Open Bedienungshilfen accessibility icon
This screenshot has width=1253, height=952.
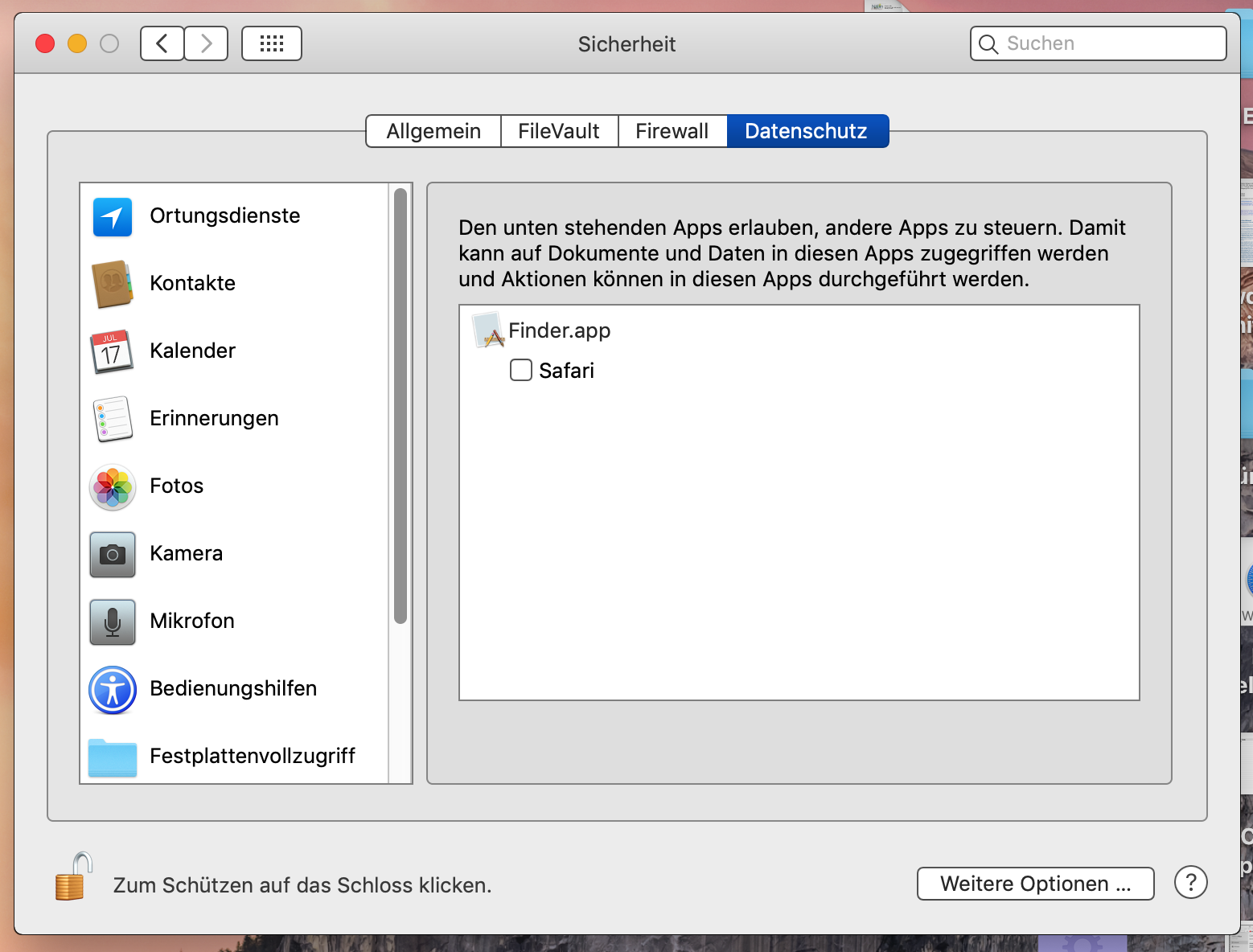(113, 689)
